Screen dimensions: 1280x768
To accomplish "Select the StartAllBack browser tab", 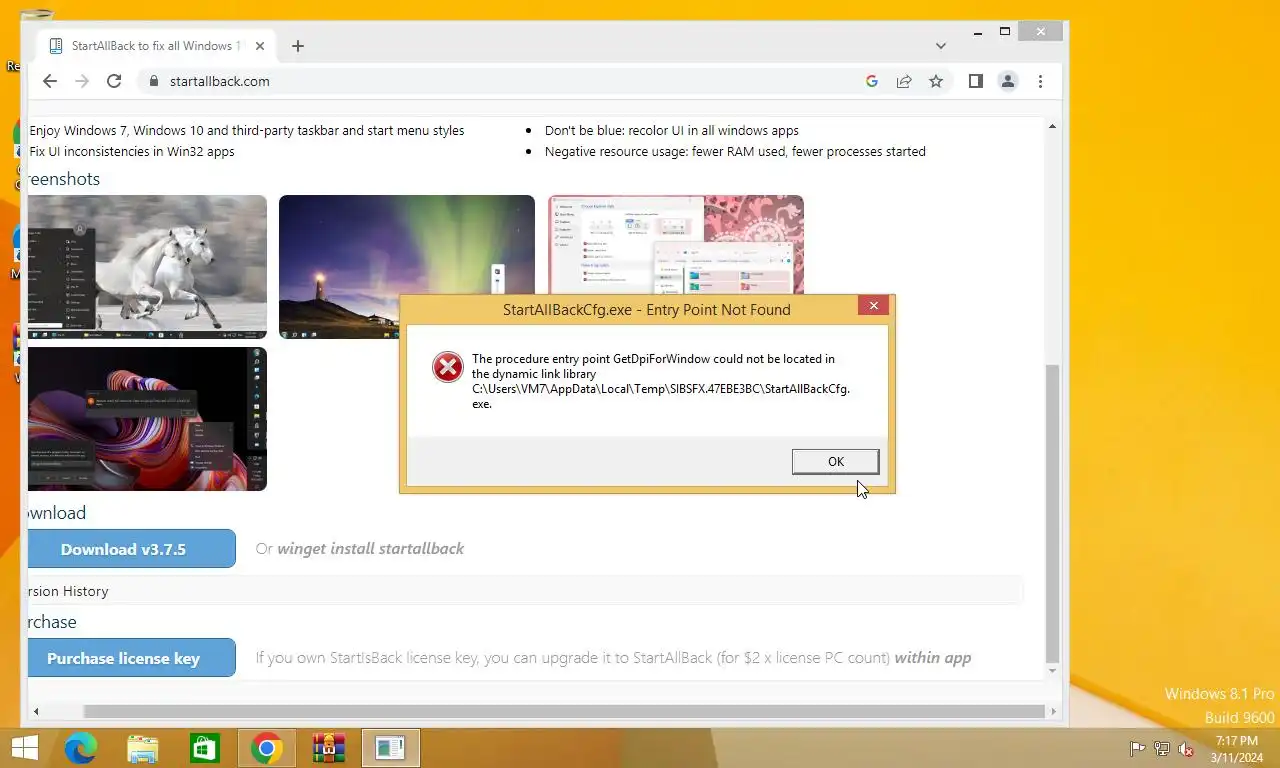I will click(155, 46).
